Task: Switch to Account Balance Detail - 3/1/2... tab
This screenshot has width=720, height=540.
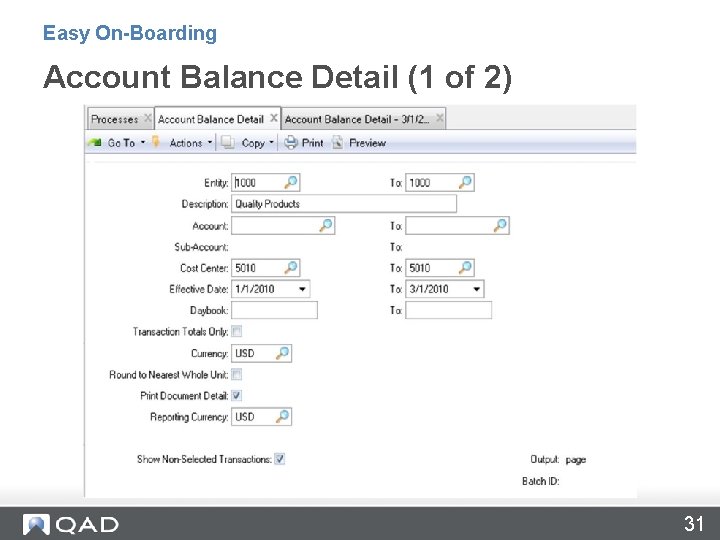Action: point(357,119)
